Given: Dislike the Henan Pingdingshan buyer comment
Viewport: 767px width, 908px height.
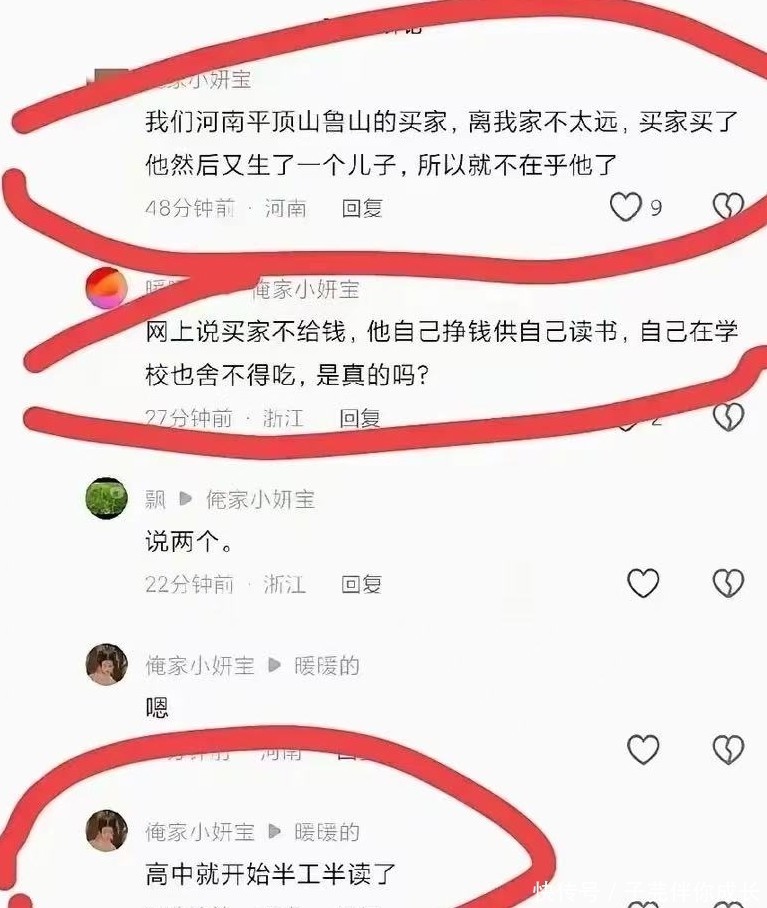Looking at the screenshot, I should (x=728, y=206).
